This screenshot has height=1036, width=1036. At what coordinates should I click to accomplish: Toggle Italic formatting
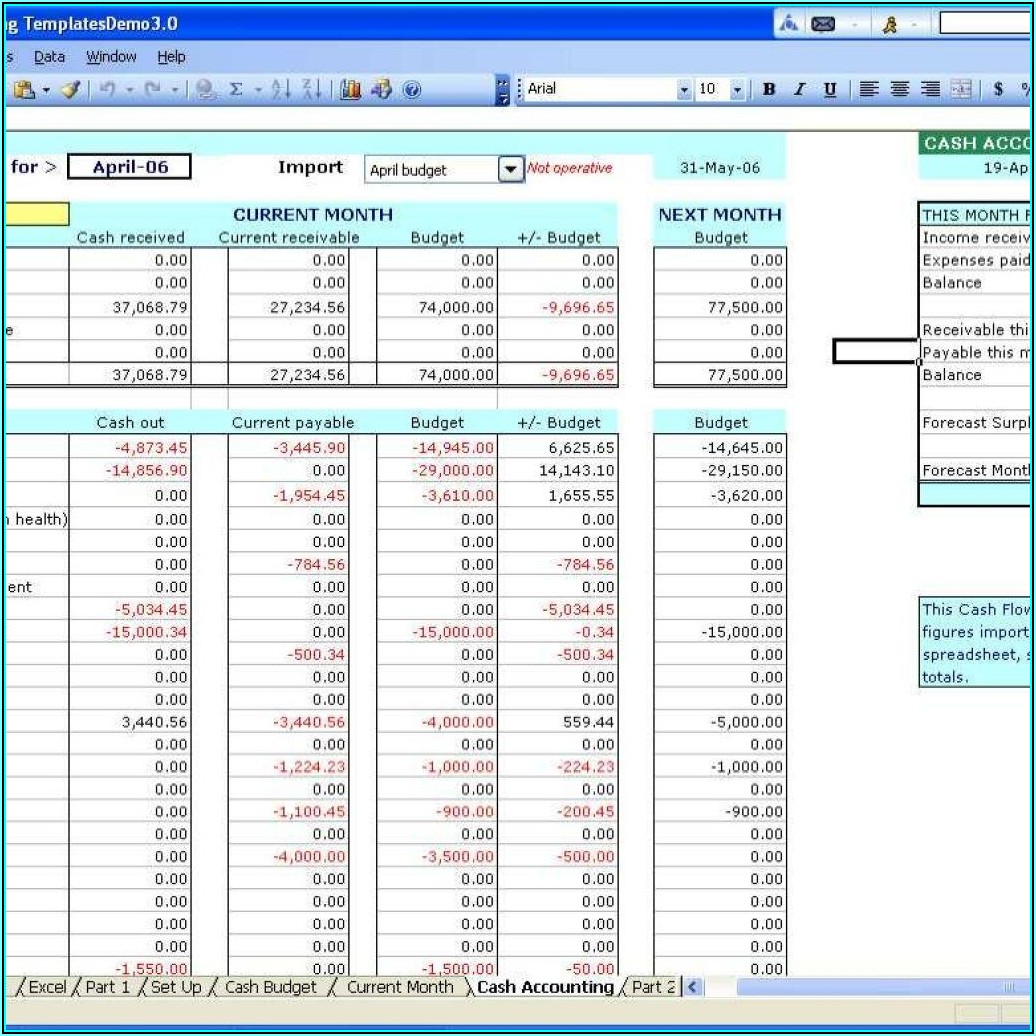799,90
